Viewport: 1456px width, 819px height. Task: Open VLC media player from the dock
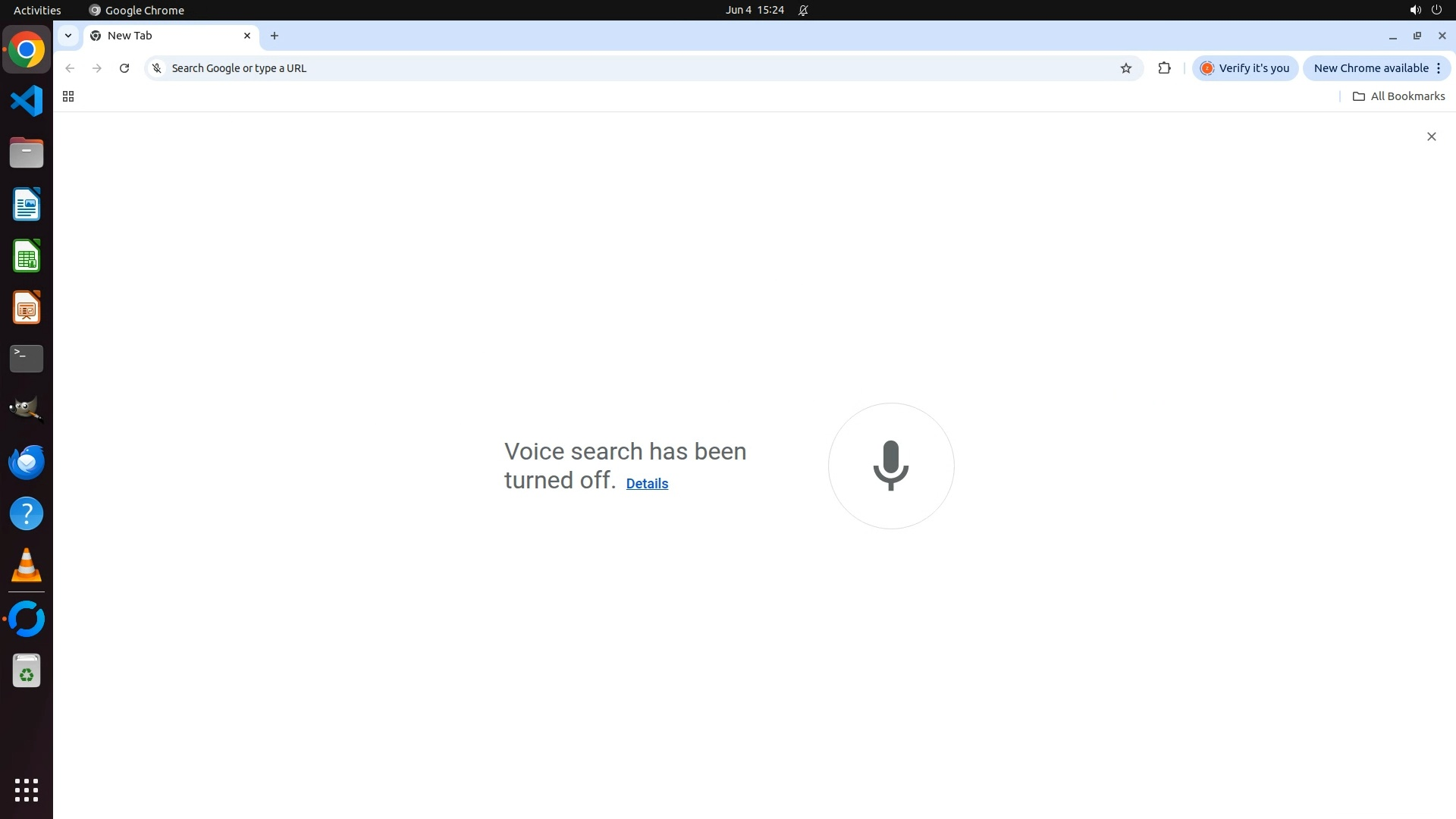point(27,565)
